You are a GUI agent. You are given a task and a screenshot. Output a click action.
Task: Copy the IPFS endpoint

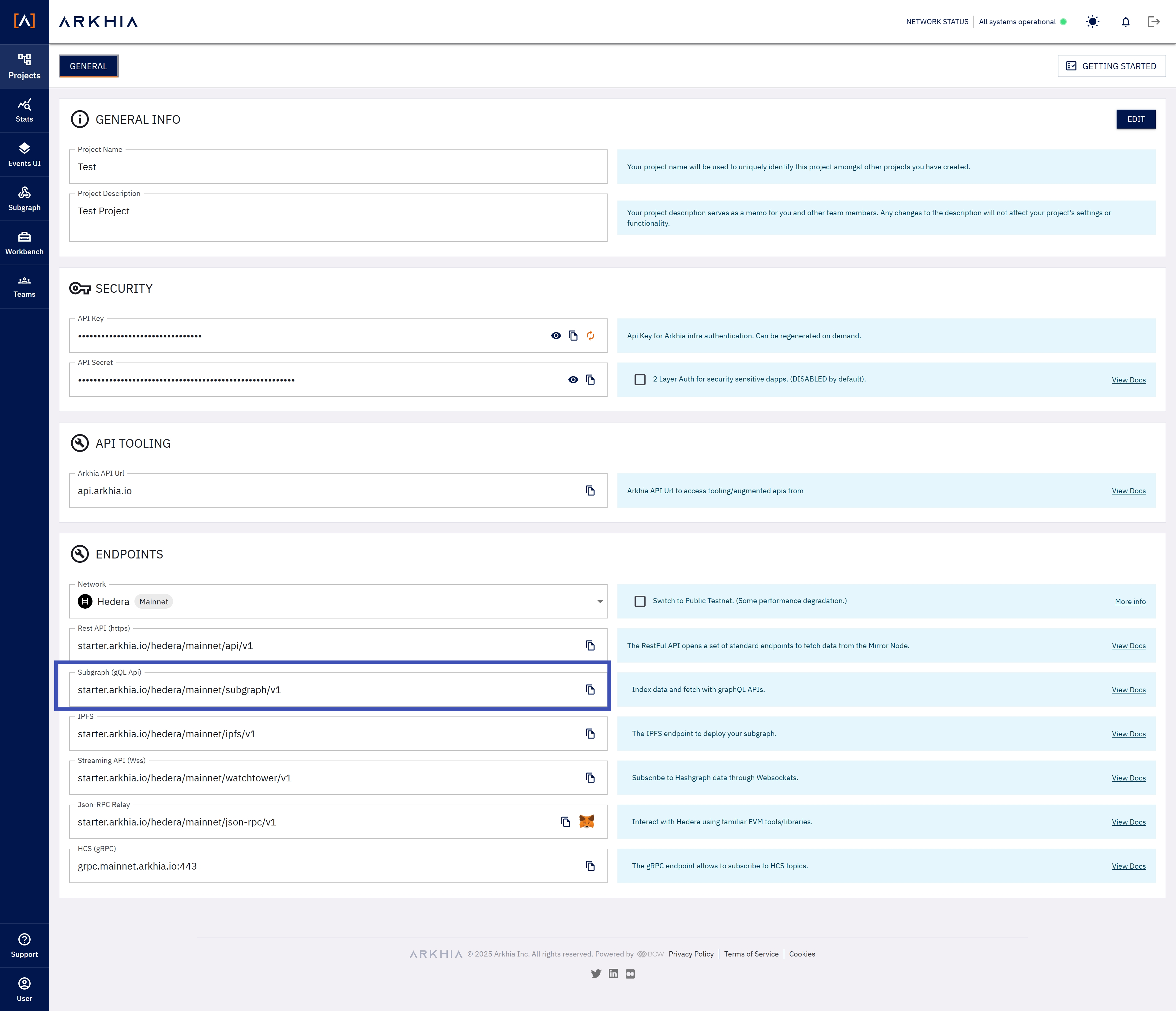[590, 734]
